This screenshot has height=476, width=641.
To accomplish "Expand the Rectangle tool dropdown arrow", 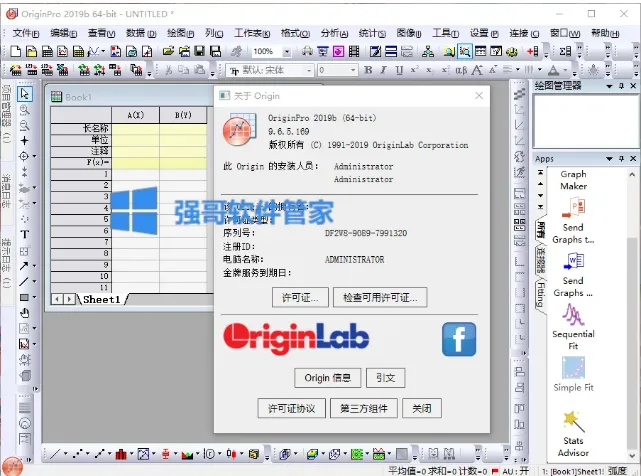I will 34,297.
